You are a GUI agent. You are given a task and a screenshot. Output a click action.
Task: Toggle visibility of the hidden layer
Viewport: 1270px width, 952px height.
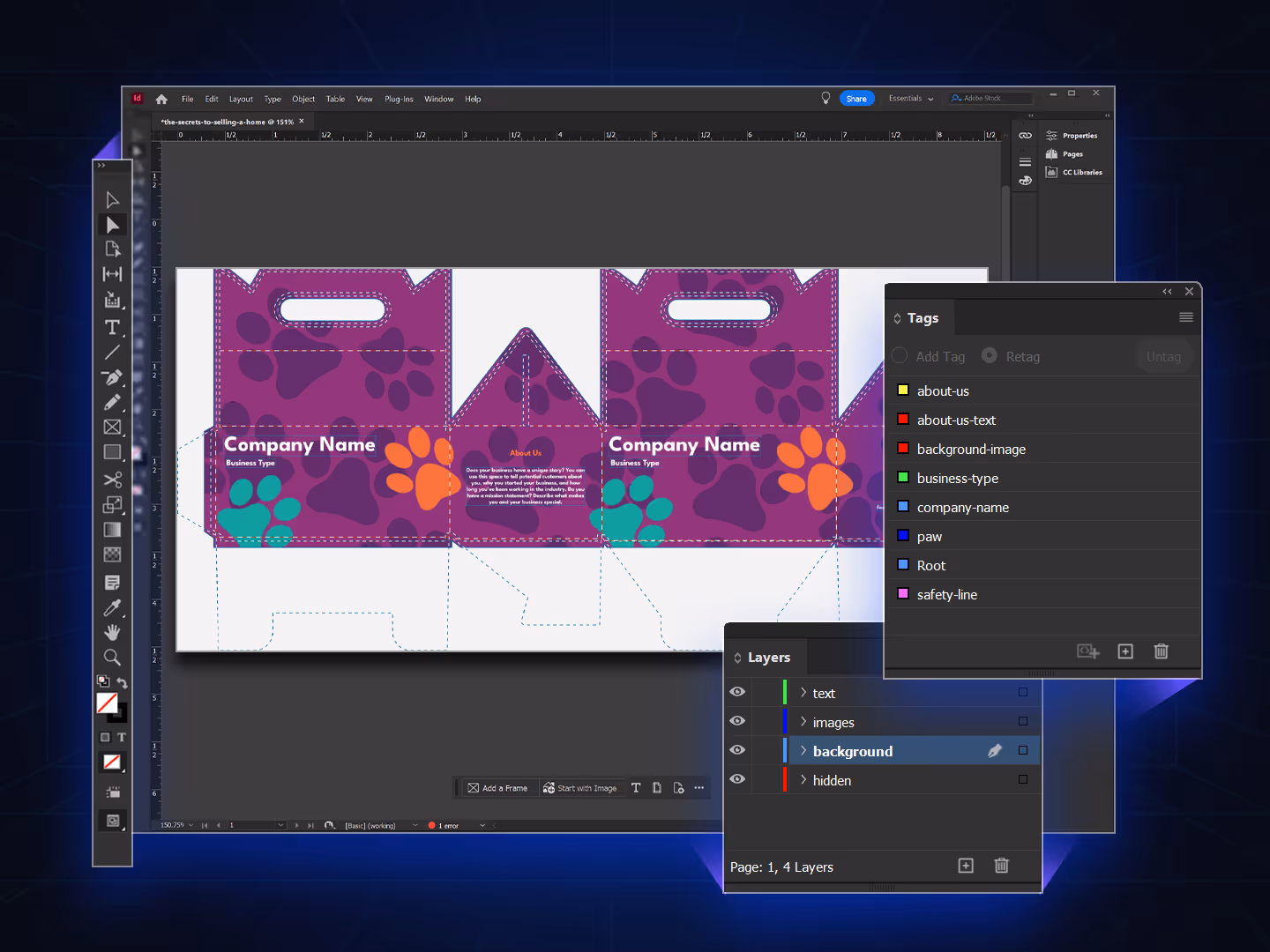[737, 778]
